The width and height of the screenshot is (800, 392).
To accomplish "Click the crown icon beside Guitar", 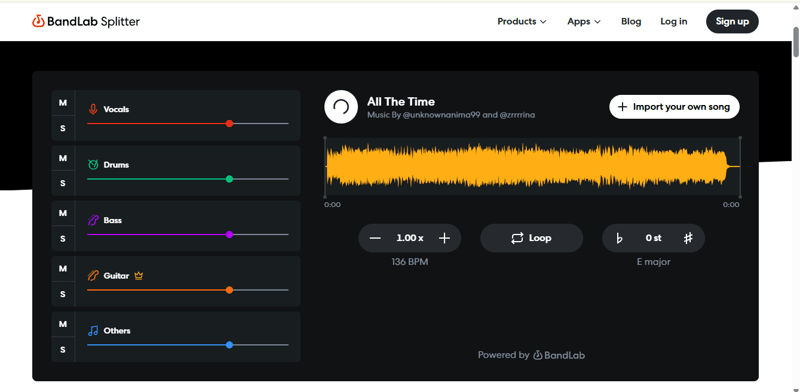I will click(138, 276).
